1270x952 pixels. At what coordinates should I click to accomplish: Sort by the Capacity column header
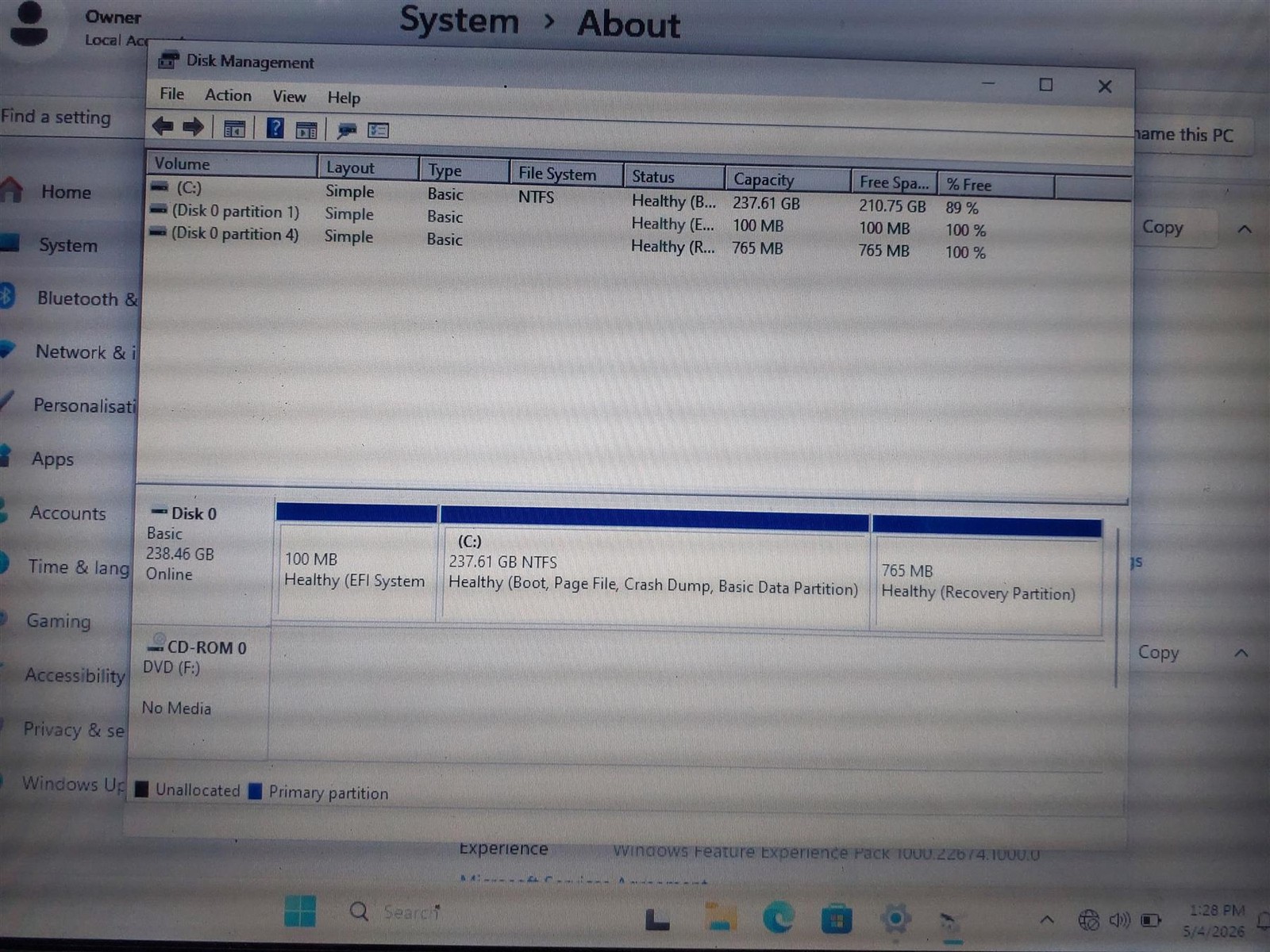787,180
